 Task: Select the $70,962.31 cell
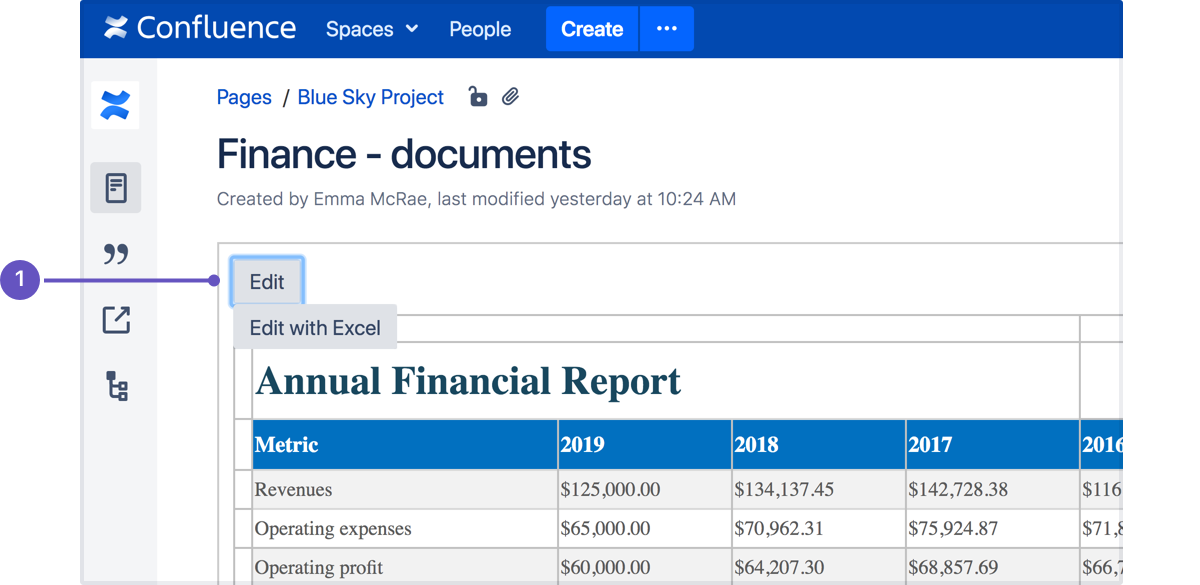[819, 528]
